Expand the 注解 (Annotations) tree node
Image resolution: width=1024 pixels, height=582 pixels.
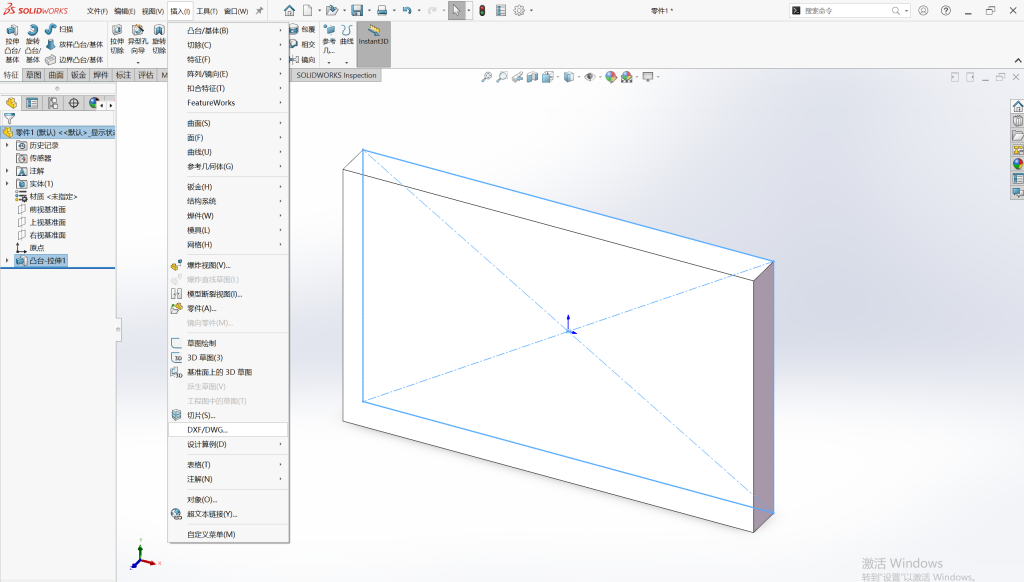pyautogui.click(x=7, y=170)
